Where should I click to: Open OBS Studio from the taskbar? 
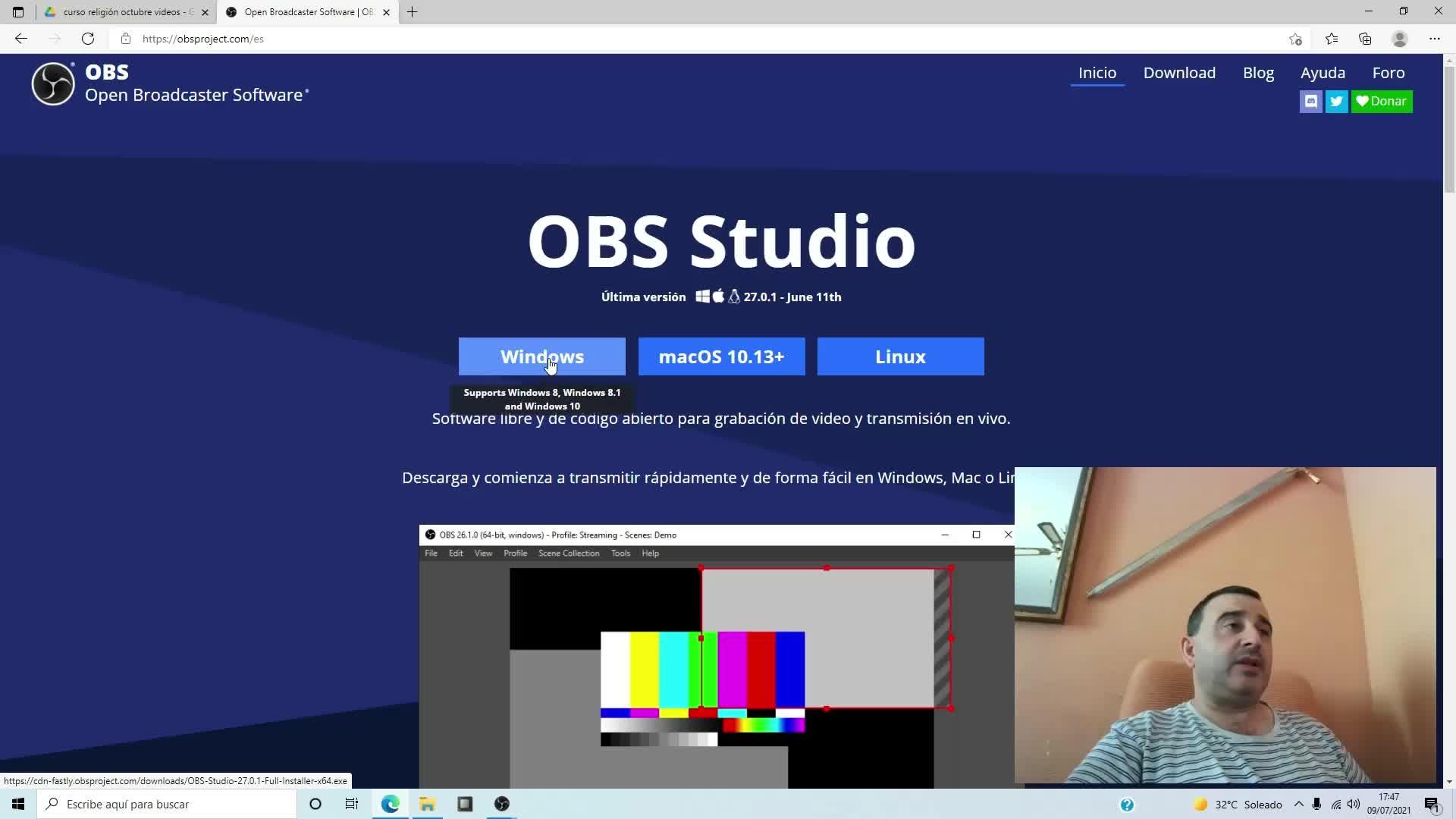pyautogui.click(x=502, y=804)
